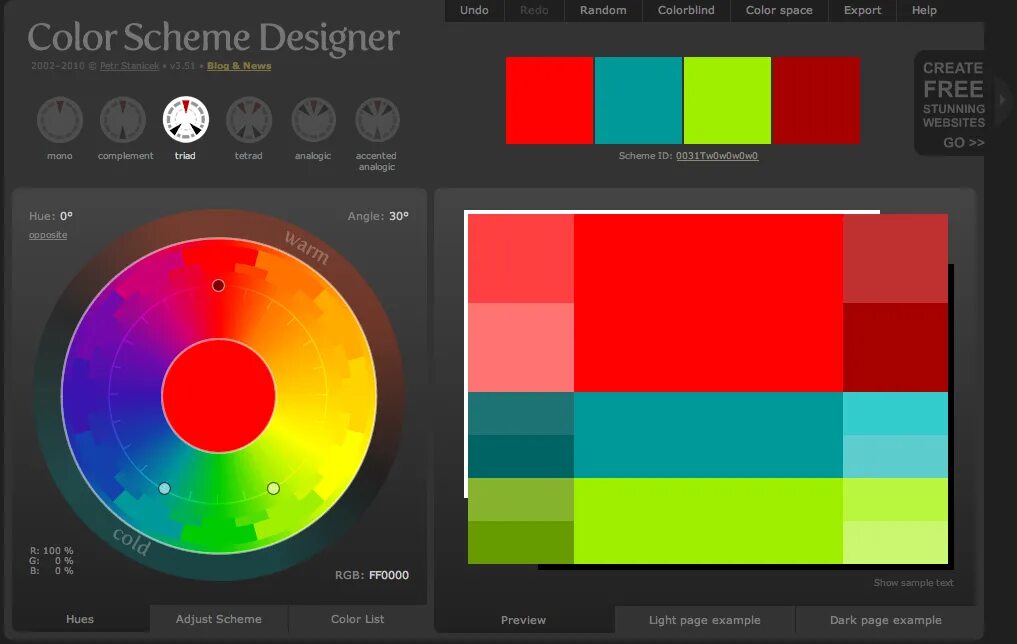1017x644 pixels.
Task: Open the Dark page example tab
Action: [x=885, y=620]
